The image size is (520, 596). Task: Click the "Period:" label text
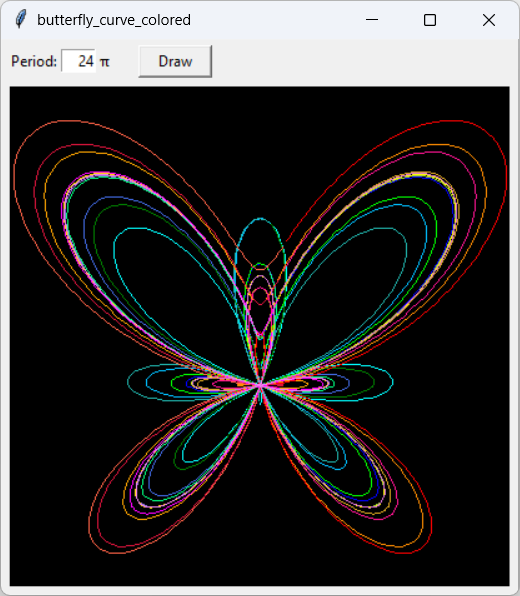point(34,61)
